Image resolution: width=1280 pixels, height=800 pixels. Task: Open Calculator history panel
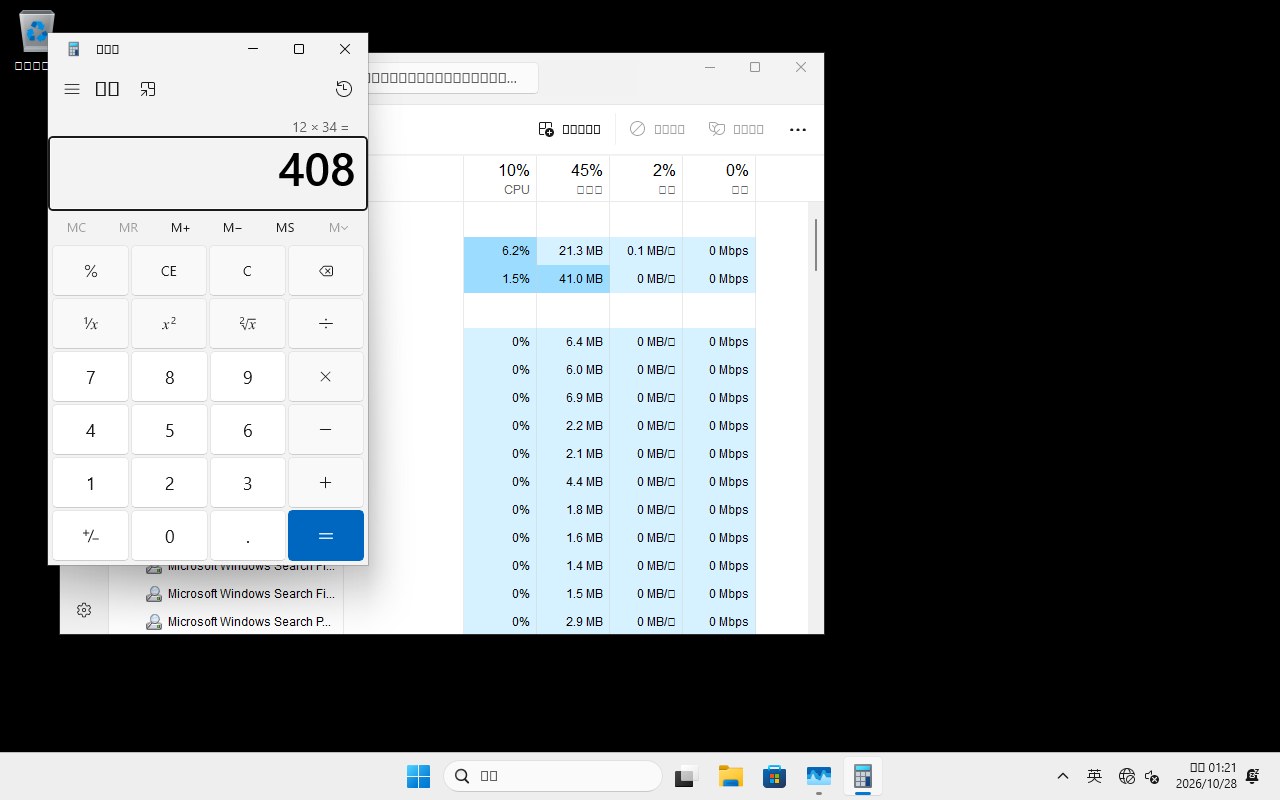pyautogui.click(x=344, y=89)
